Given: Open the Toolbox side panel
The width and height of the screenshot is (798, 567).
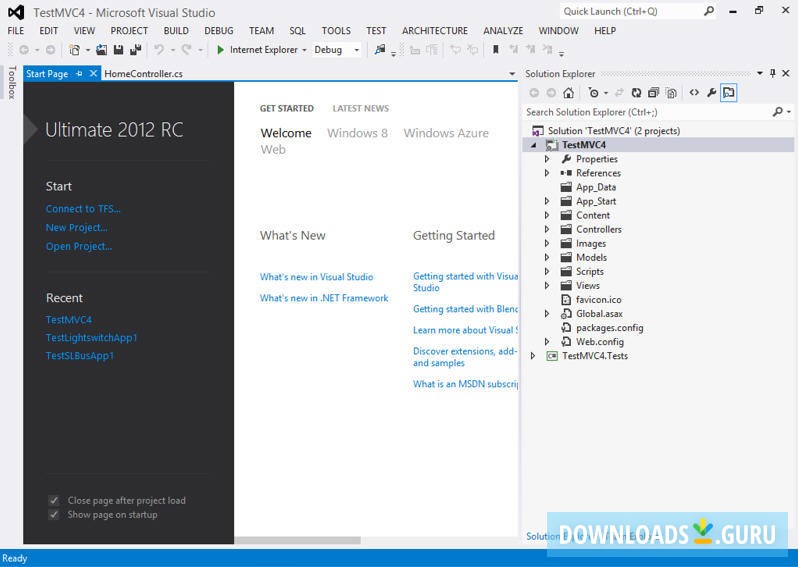Looking at the screenshot, I should click(x=12, y=82).
